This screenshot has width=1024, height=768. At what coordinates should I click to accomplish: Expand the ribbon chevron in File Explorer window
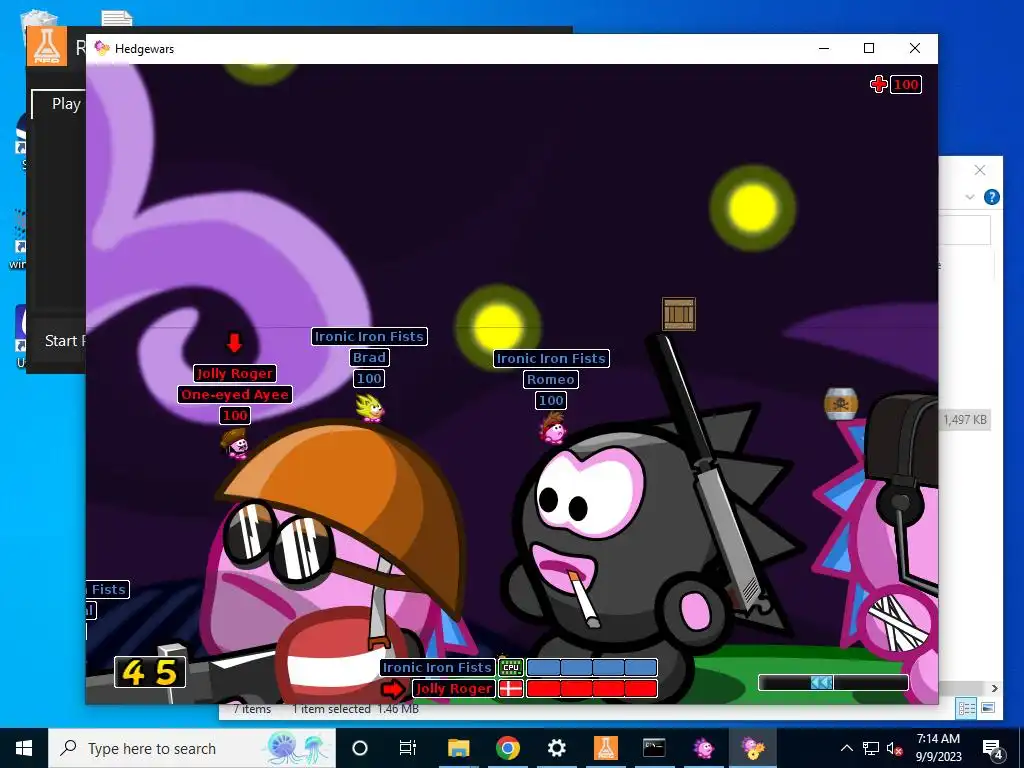[970, 197]
